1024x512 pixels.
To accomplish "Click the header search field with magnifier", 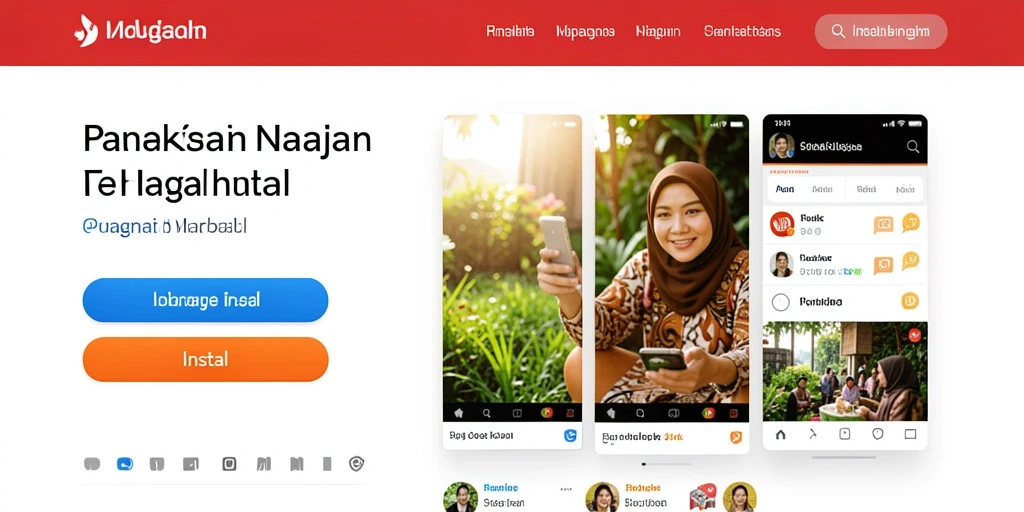I will pyautogui.click(x=880, y=31).
